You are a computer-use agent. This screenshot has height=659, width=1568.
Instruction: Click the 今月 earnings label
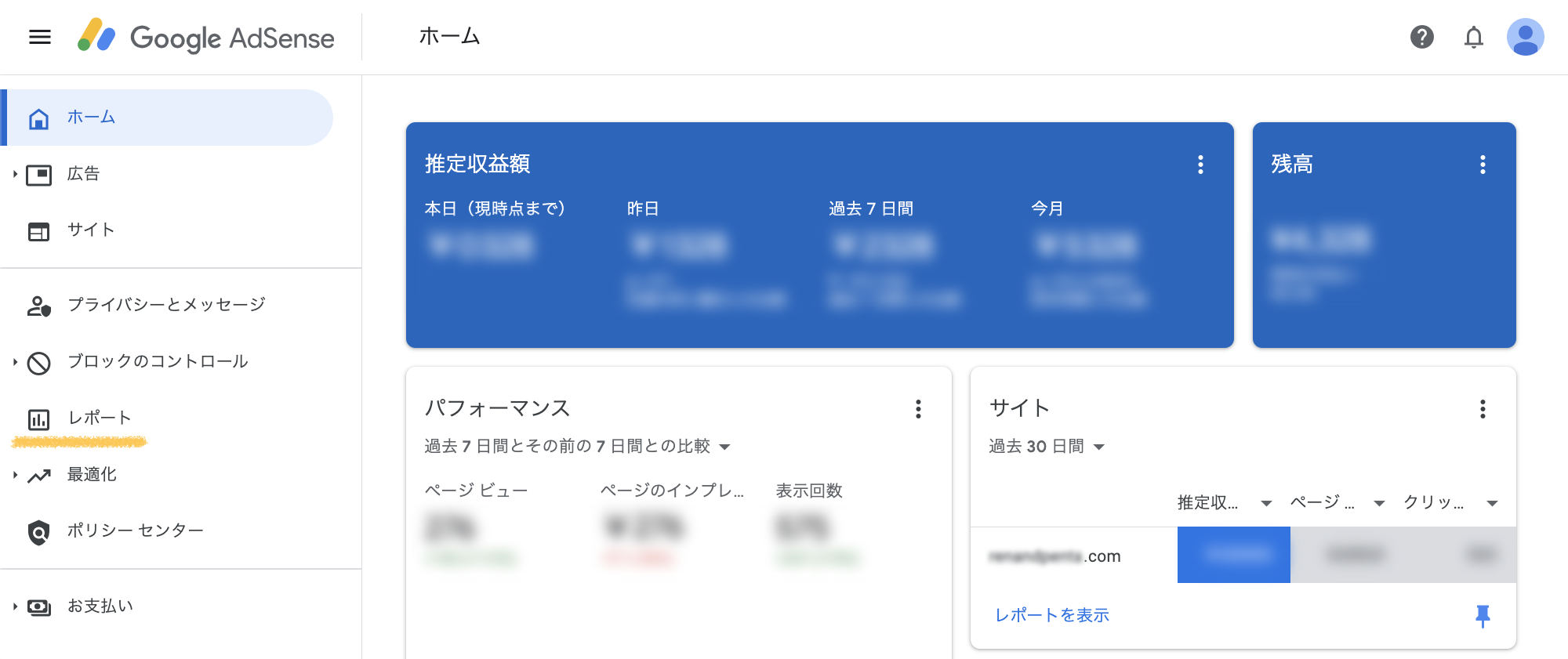click(x=1047, y=208)
